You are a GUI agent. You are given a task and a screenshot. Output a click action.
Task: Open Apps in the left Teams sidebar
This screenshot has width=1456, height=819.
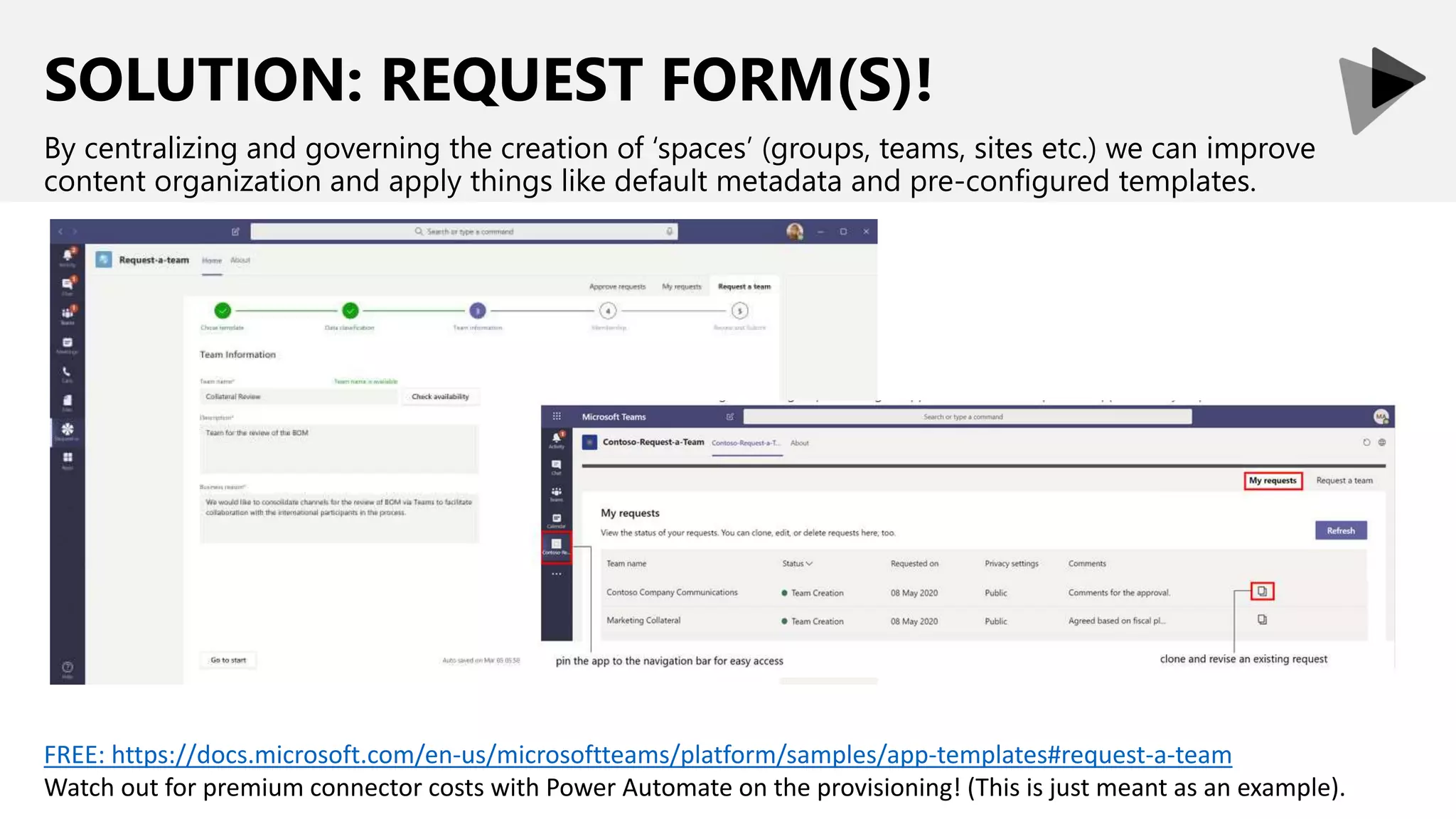(68, 460)
